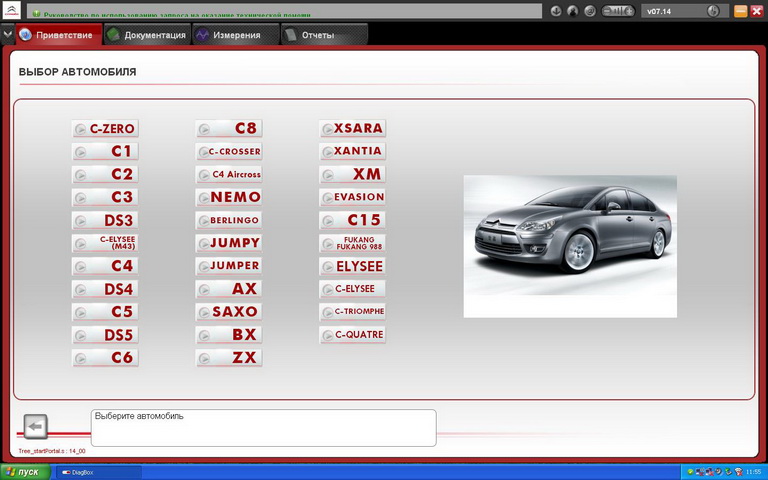Choose the JUMPY model
Viewport: 768px width, 480px height.
tap(229, 243)
